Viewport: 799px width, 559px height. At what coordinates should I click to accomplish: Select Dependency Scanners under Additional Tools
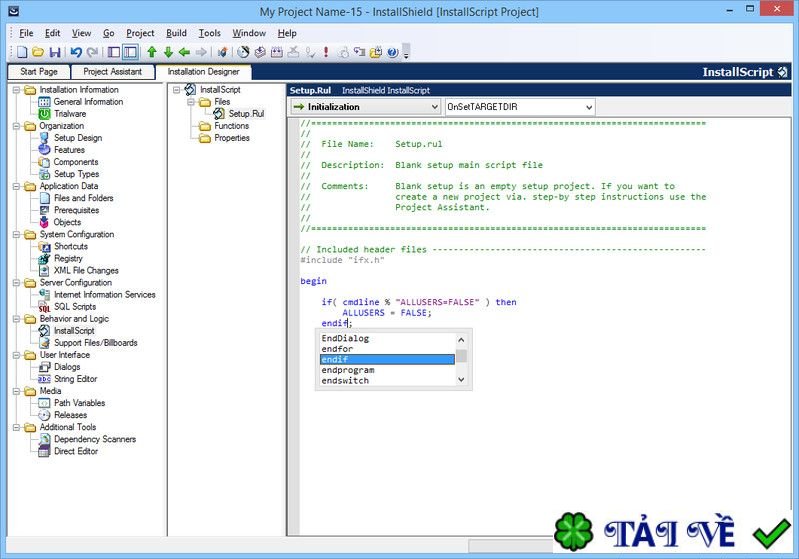(x=94, y=439)
